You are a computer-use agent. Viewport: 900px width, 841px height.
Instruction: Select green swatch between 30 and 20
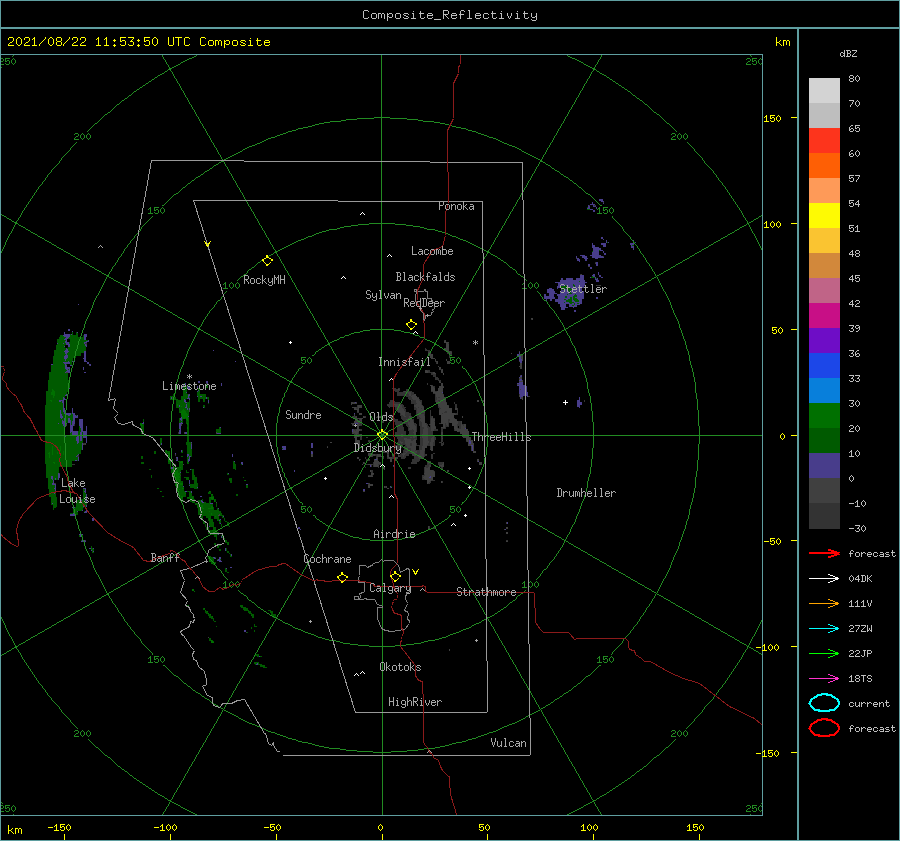click(824, 415)
